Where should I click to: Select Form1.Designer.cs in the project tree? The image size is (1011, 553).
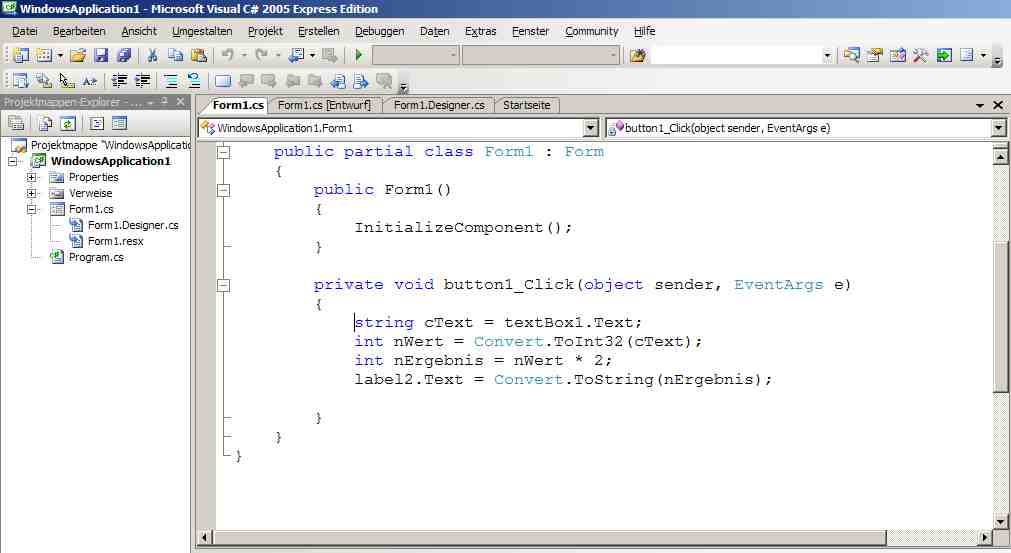point(133,226)
